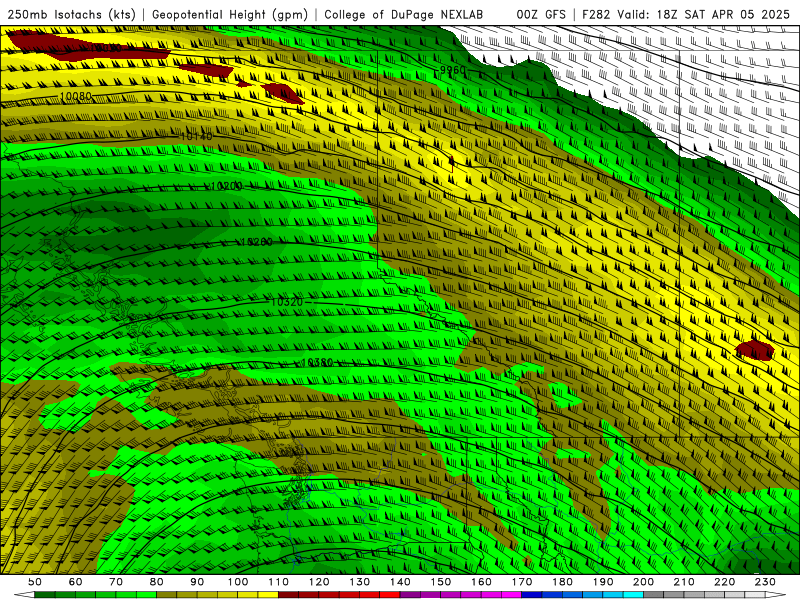The height and width of the screenshot is (600, 800).
Task: Select the 160 value on the scale
Action: [482, 582]
